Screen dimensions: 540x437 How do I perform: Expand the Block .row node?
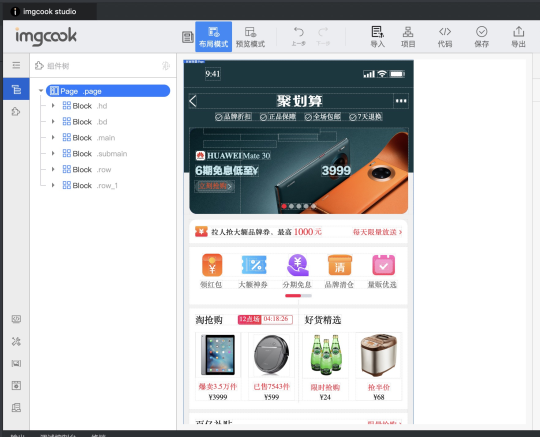[53, 169]
